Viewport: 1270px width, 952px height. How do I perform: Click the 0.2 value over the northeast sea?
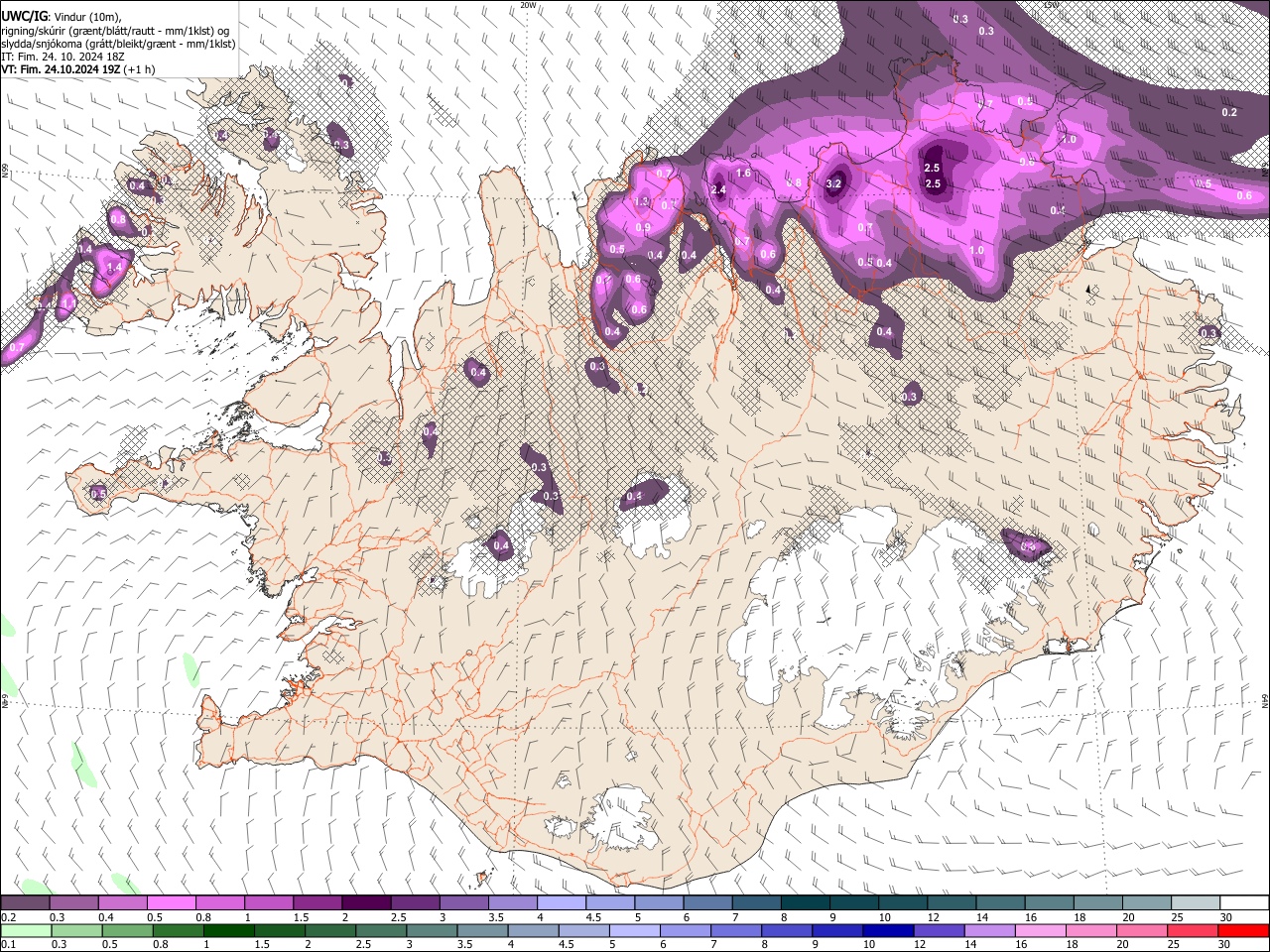tap(1229, 112)
